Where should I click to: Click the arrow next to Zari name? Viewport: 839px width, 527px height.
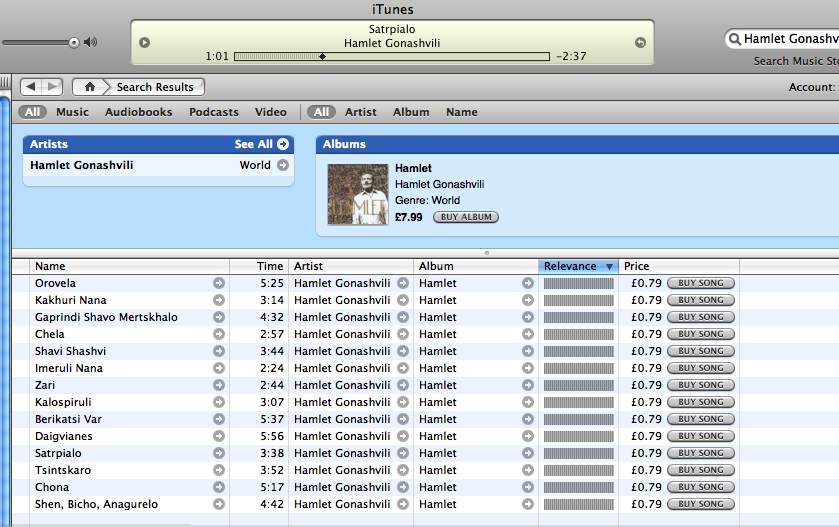point(219,385)
